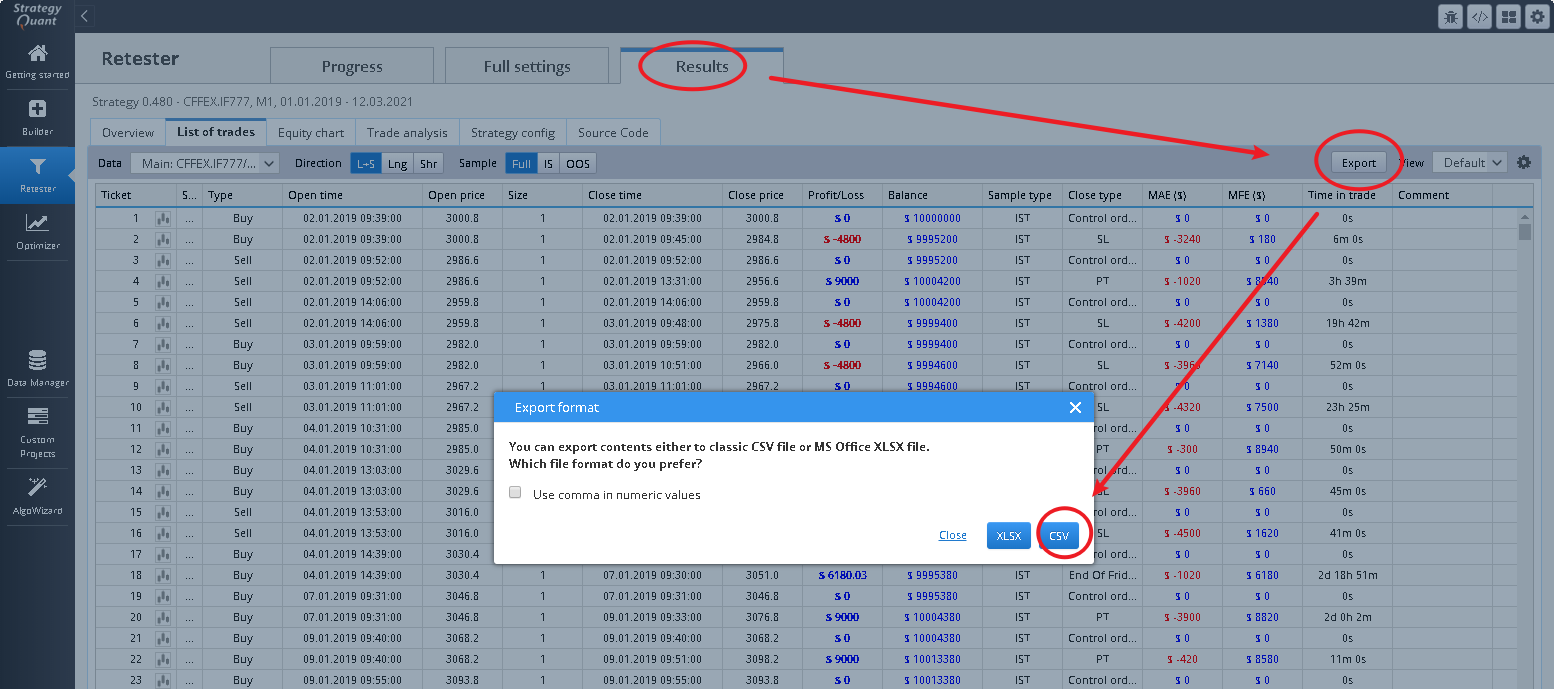
Task: Click the table settings gear beside View
Action: point(1524,163)
